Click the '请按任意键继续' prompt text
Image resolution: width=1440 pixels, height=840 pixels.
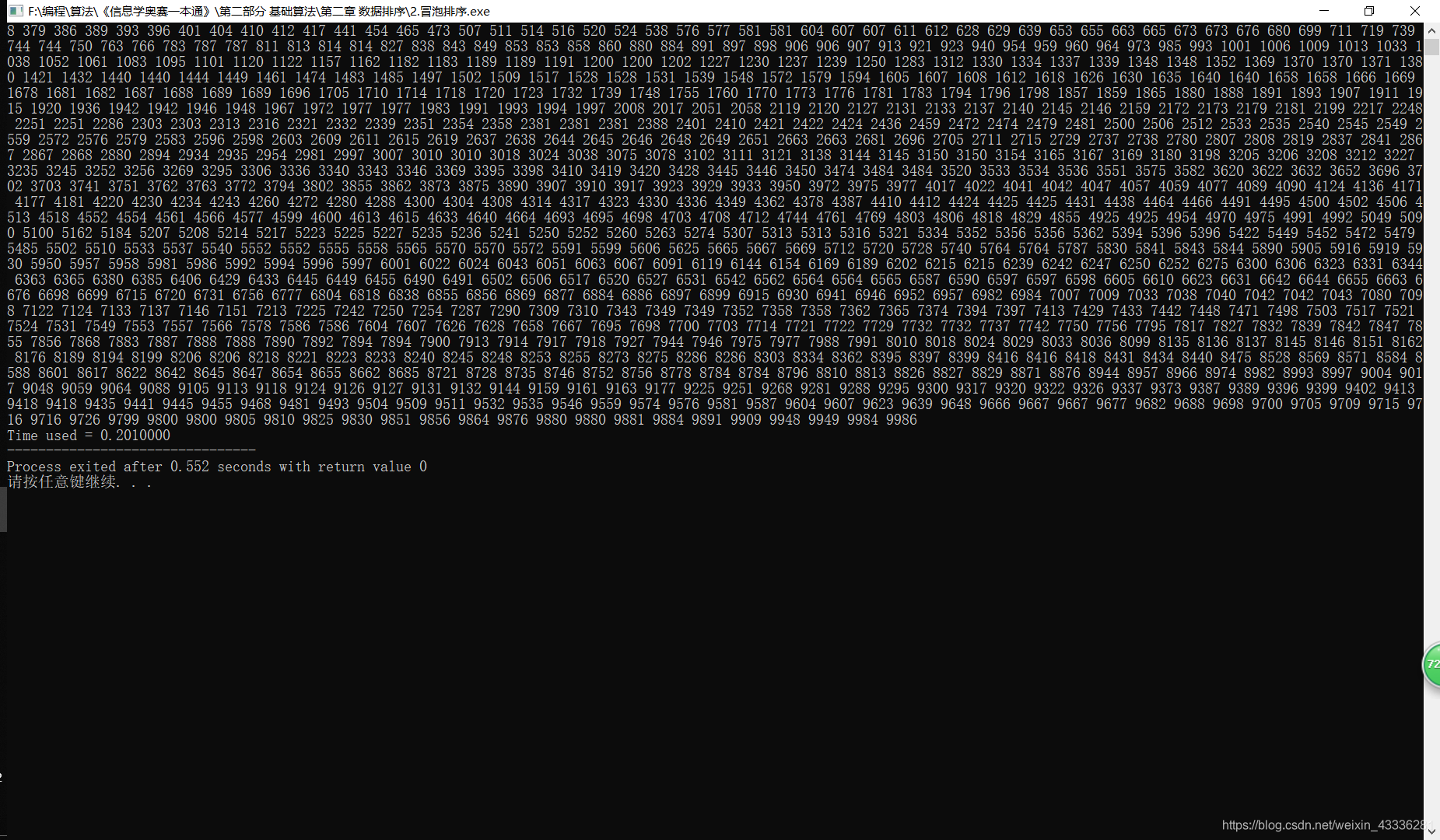coord(79,482)
